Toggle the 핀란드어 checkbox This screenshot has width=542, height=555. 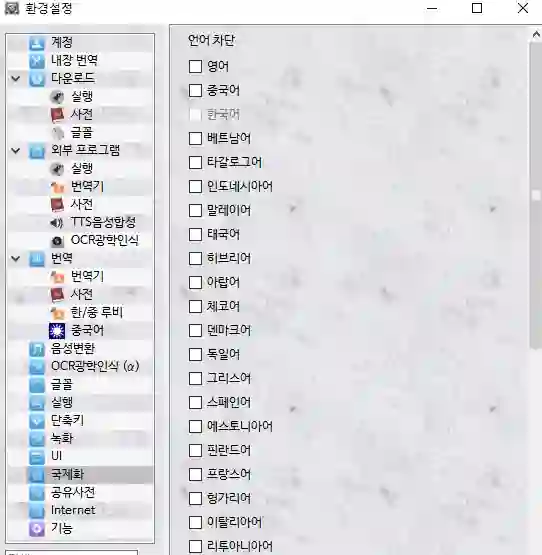click(x=195, y=451)
